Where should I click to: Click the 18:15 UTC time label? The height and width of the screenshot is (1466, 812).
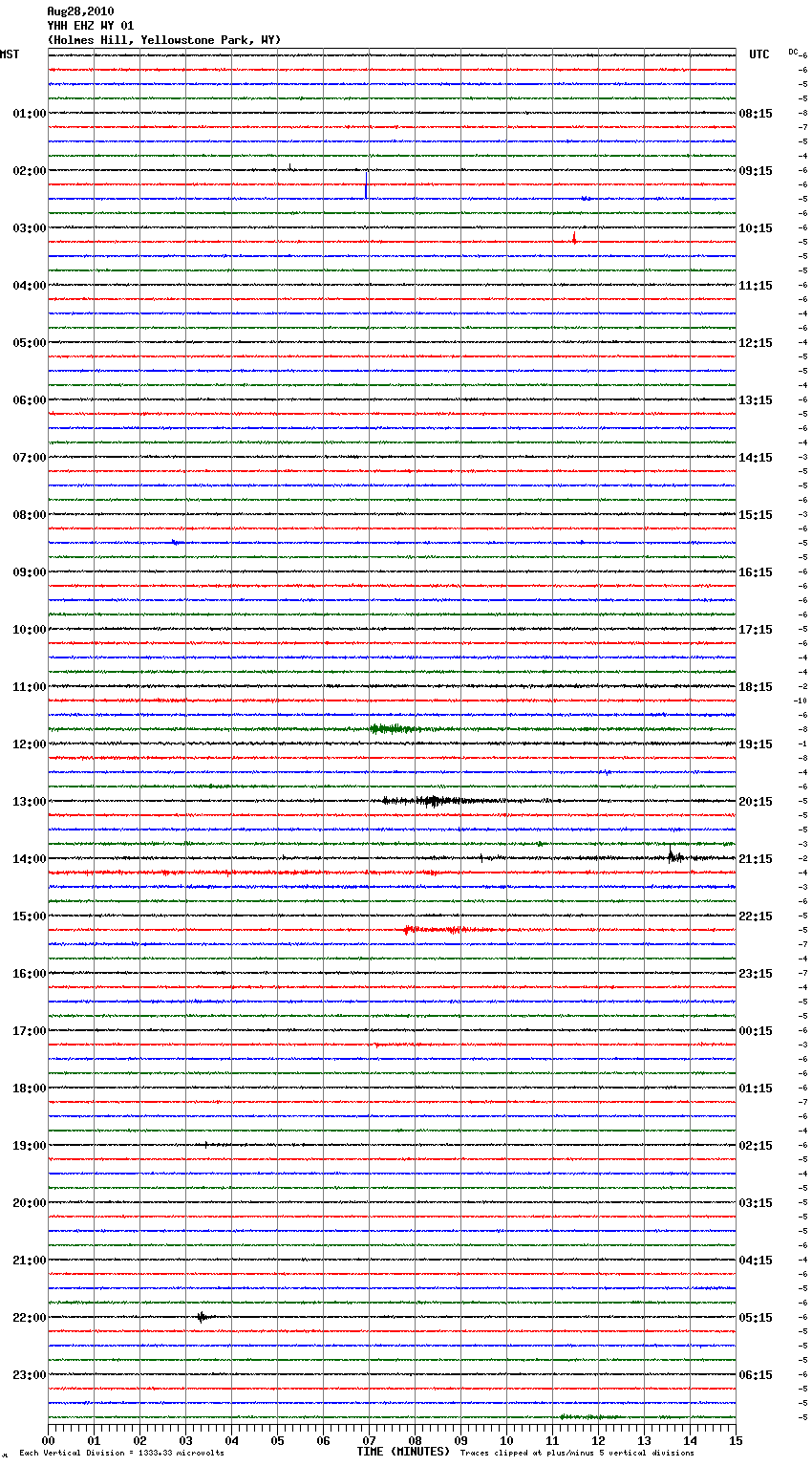coord(756,687)
